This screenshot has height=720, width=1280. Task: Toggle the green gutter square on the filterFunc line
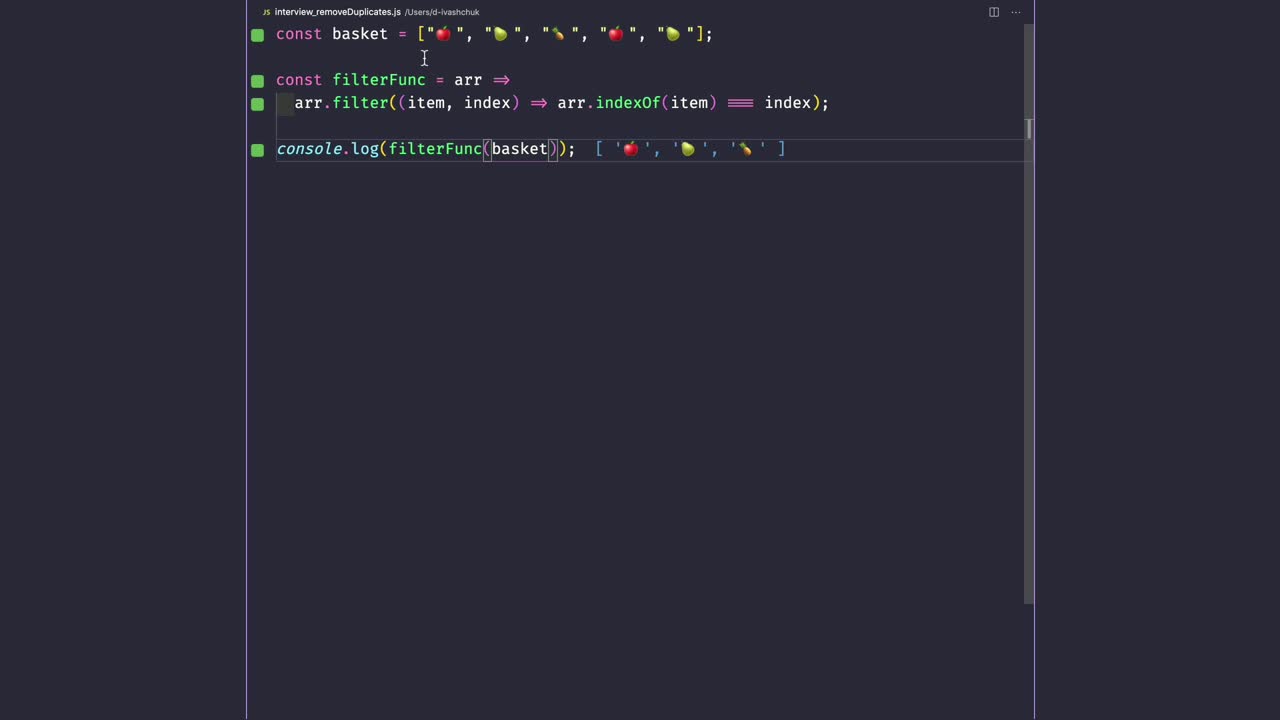[x=257, y=80]
